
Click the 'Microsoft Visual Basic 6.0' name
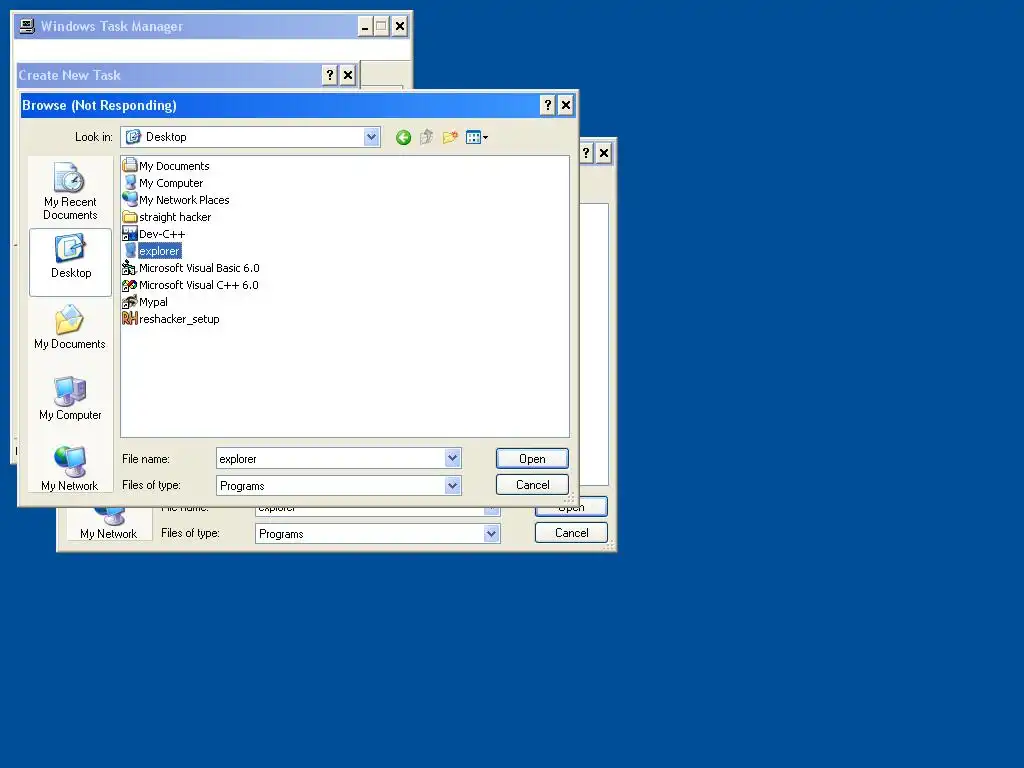pyautogui.click(x=199, y=268)
